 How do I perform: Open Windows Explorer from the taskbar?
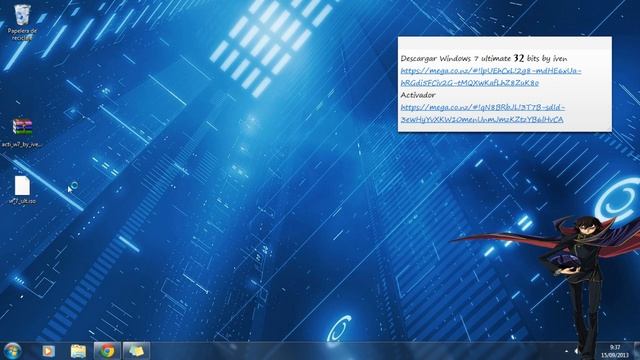point(78,351)
